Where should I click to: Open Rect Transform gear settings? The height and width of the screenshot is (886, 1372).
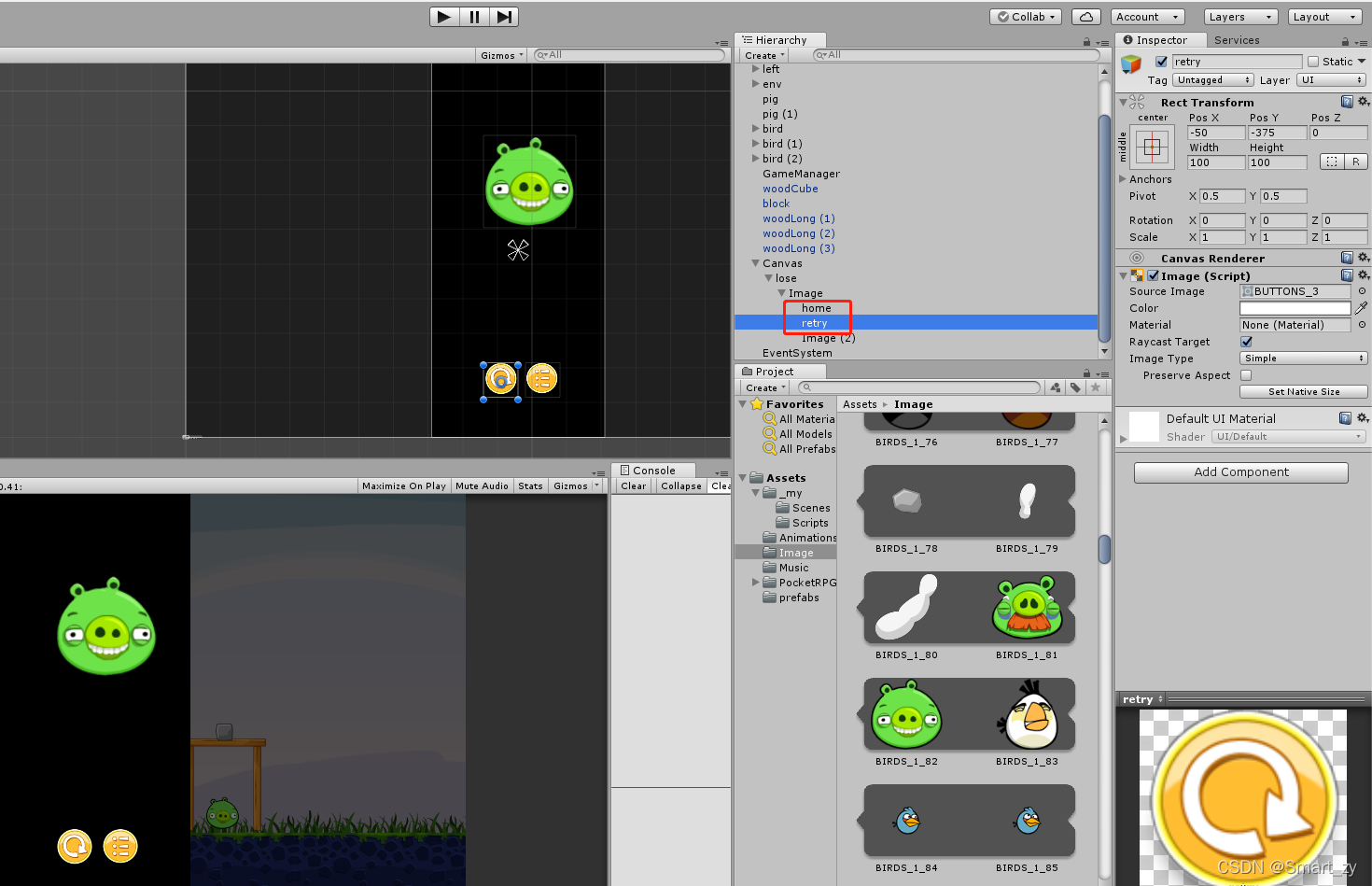(x=1363, y=102)
